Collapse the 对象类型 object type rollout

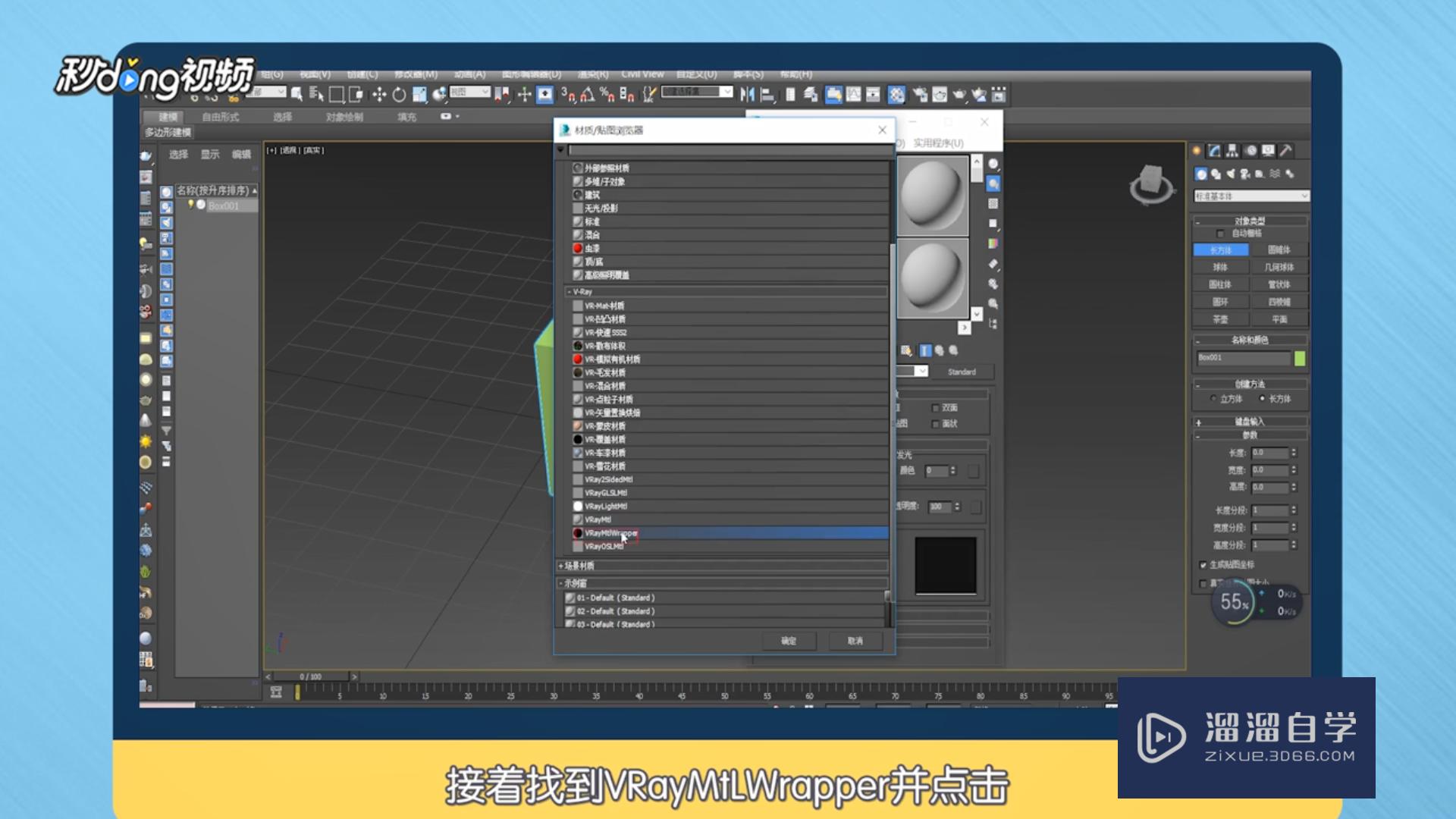point(1250,221)
